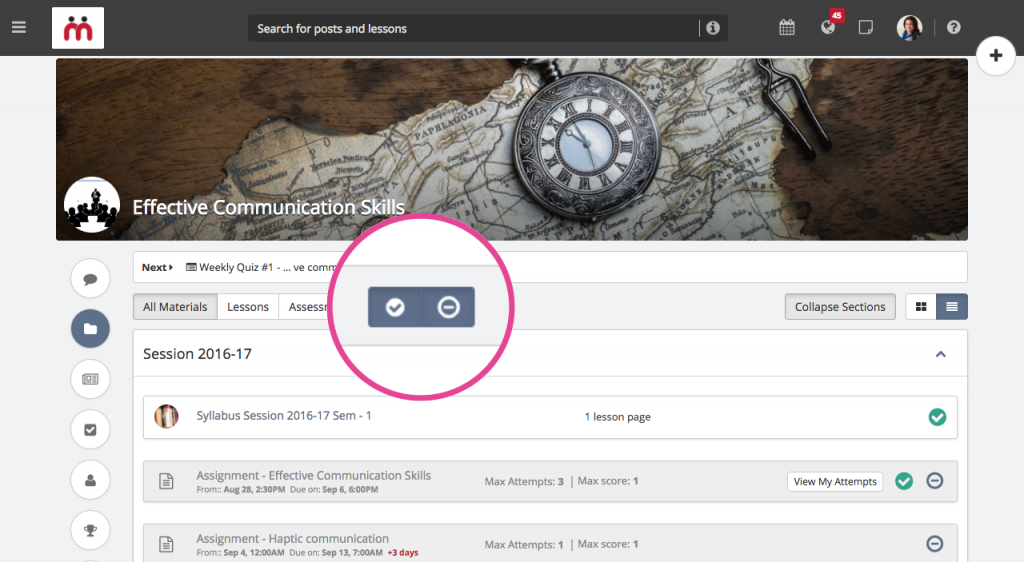Select the All Materials tab
This screenshot has width=1024, height=562.
175,307
